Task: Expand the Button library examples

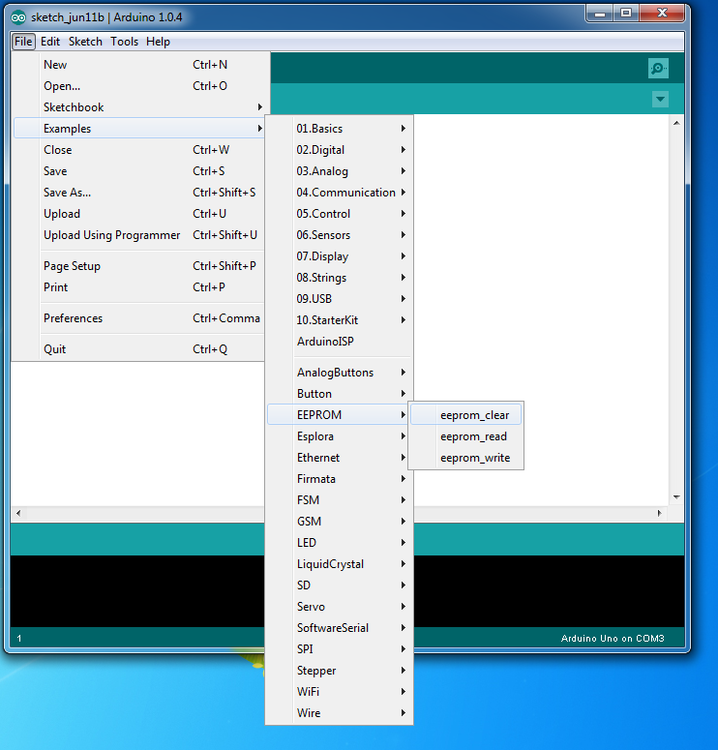Action: click(x=339, y=394)
